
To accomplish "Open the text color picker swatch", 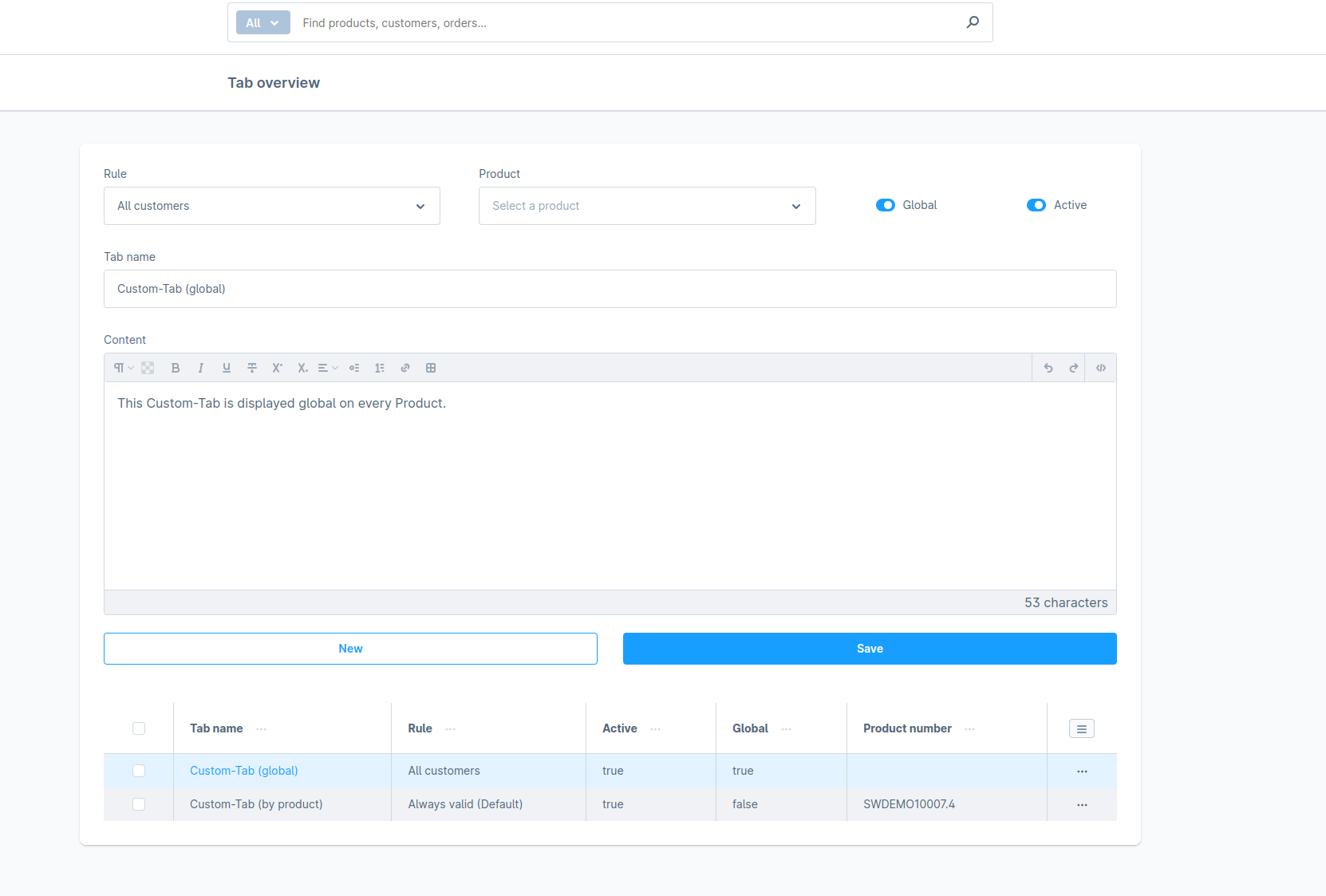I will click(148, 368).
